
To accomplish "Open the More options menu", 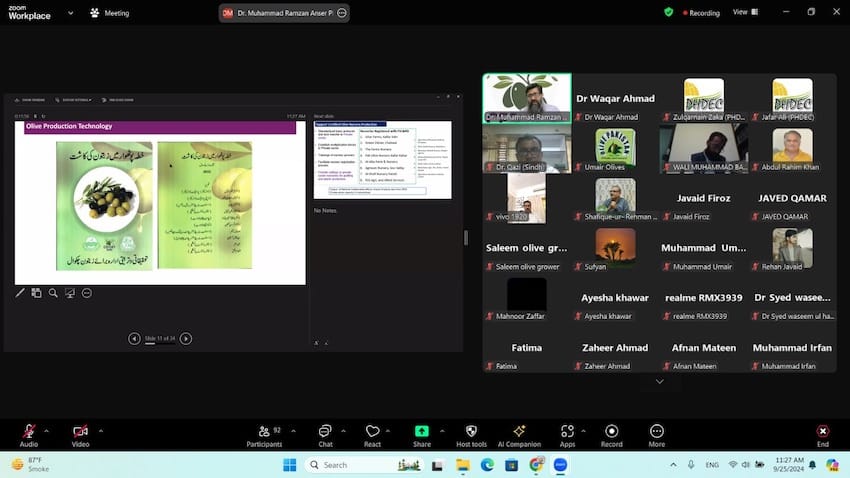I will coord(656,432).
